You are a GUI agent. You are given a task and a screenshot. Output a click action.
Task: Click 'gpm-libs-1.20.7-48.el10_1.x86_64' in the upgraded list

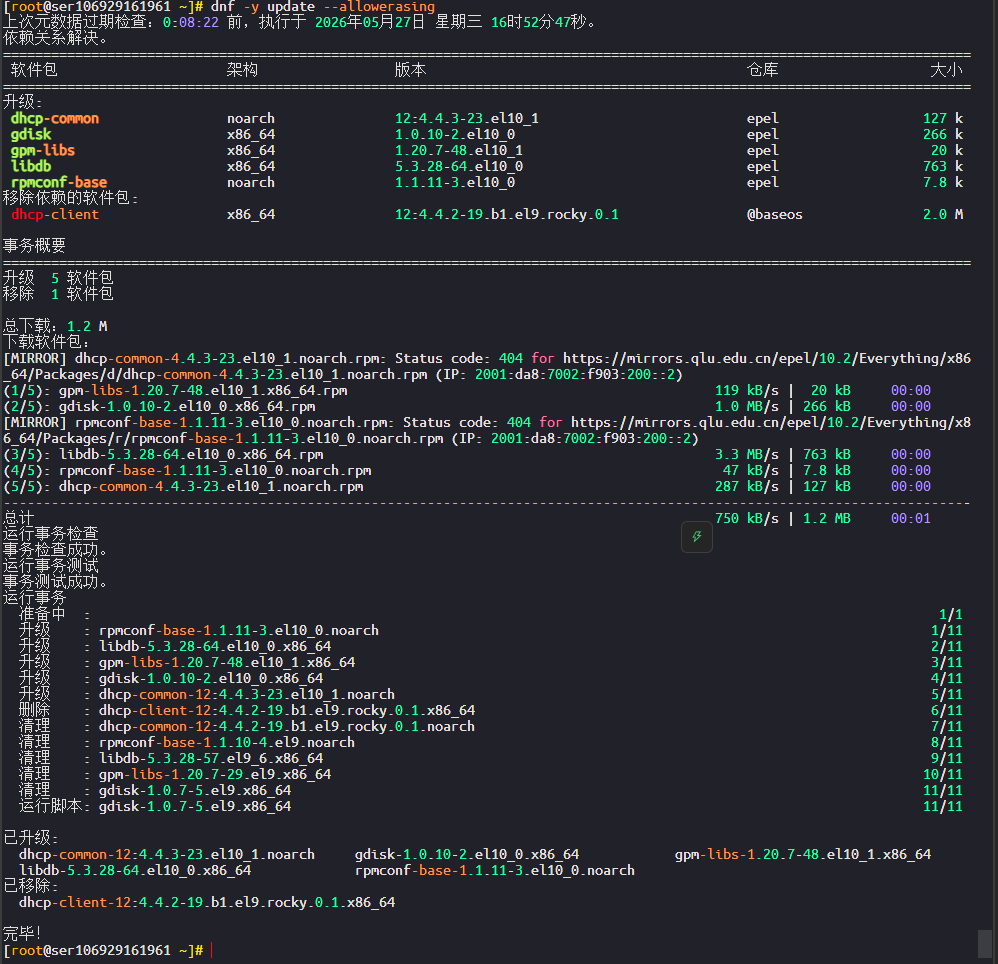point(803,854)
